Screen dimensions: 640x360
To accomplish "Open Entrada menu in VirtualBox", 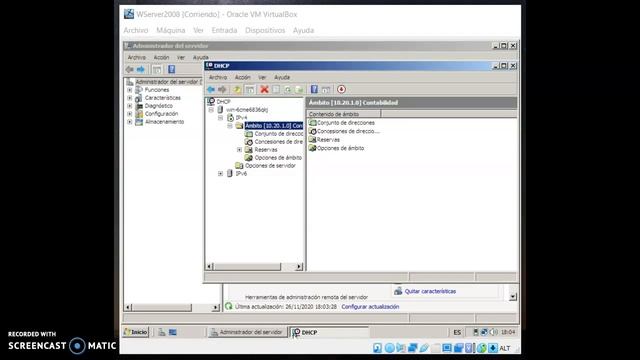I will tap(224, 30).
